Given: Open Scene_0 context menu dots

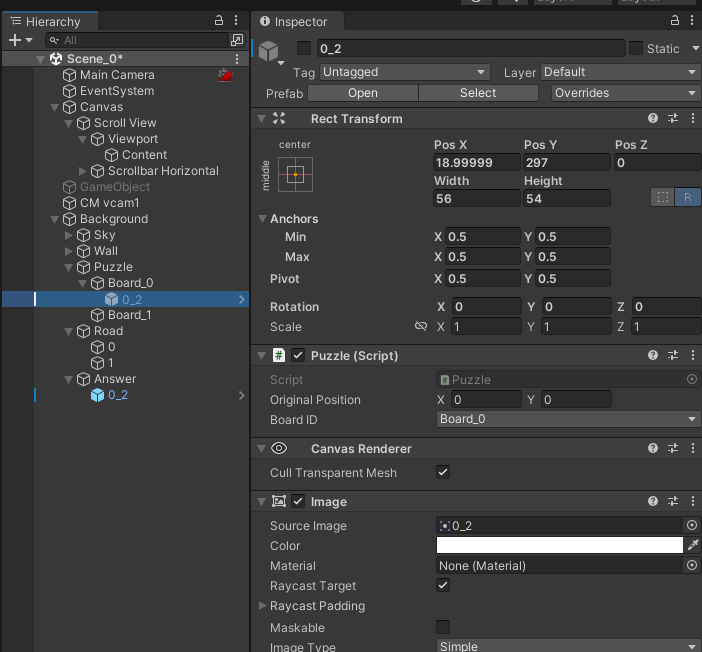Looking at the screenshot, I should [237, 59].
